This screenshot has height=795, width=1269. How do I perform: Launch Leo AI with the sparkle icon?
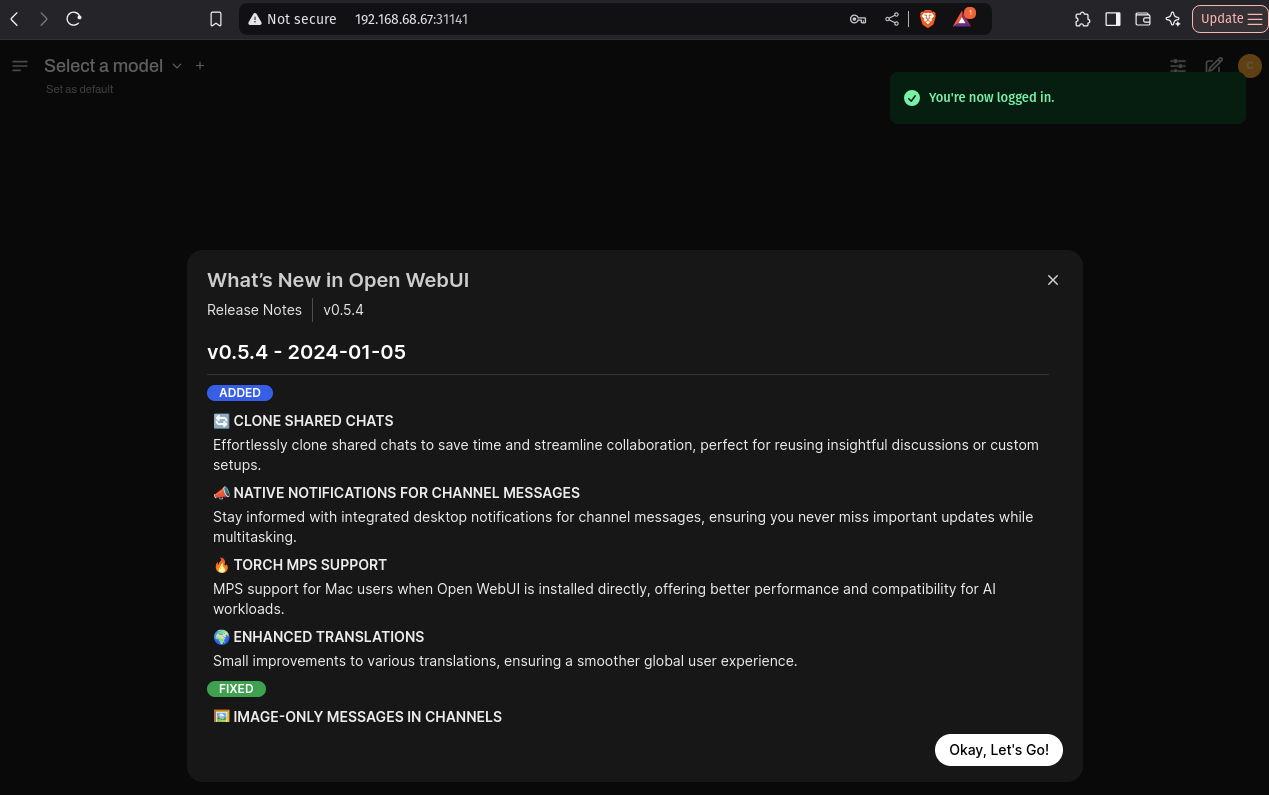pos(1172,18)
